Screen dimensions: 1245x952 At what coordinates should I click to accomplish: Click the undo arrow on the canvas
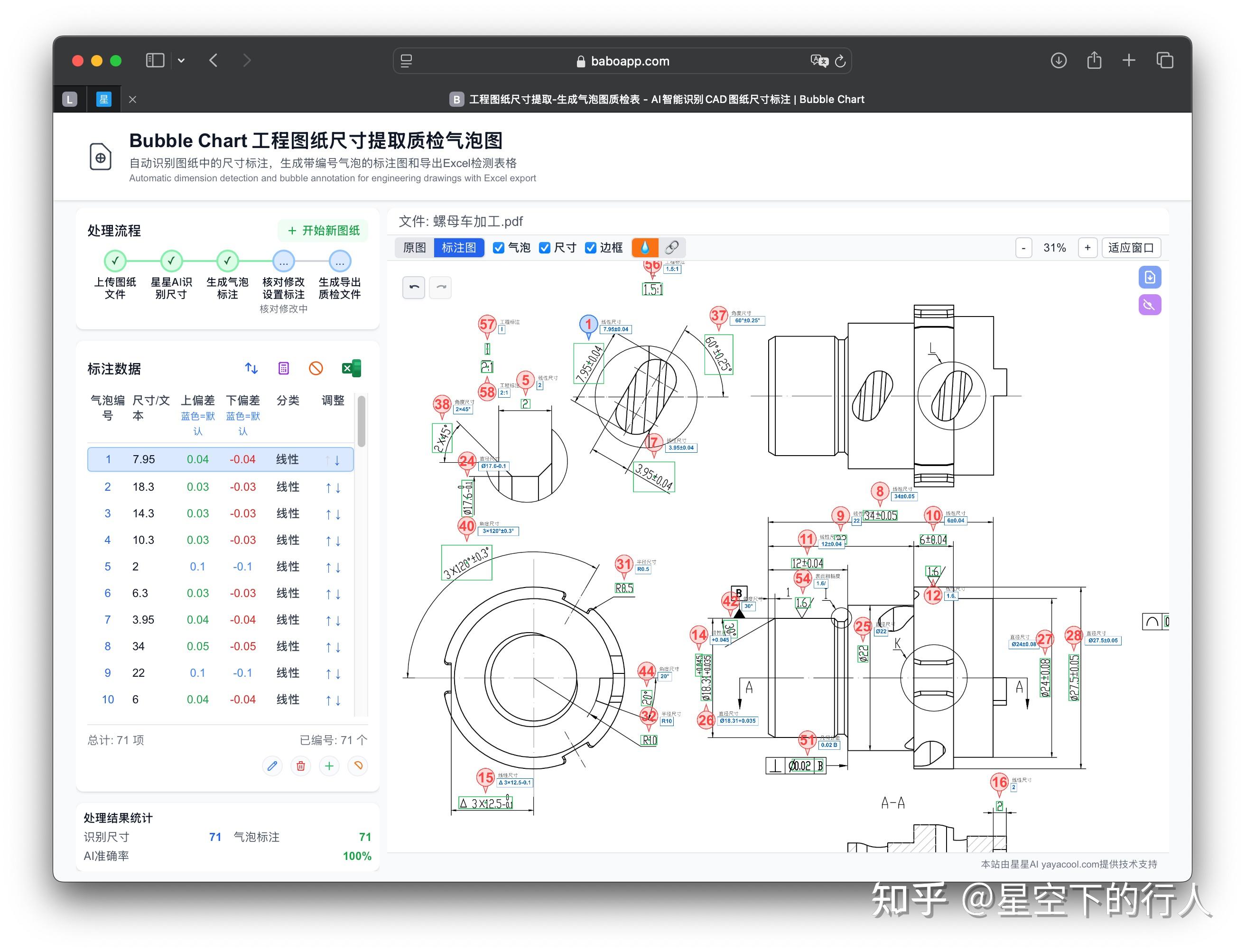pos(414,287)
